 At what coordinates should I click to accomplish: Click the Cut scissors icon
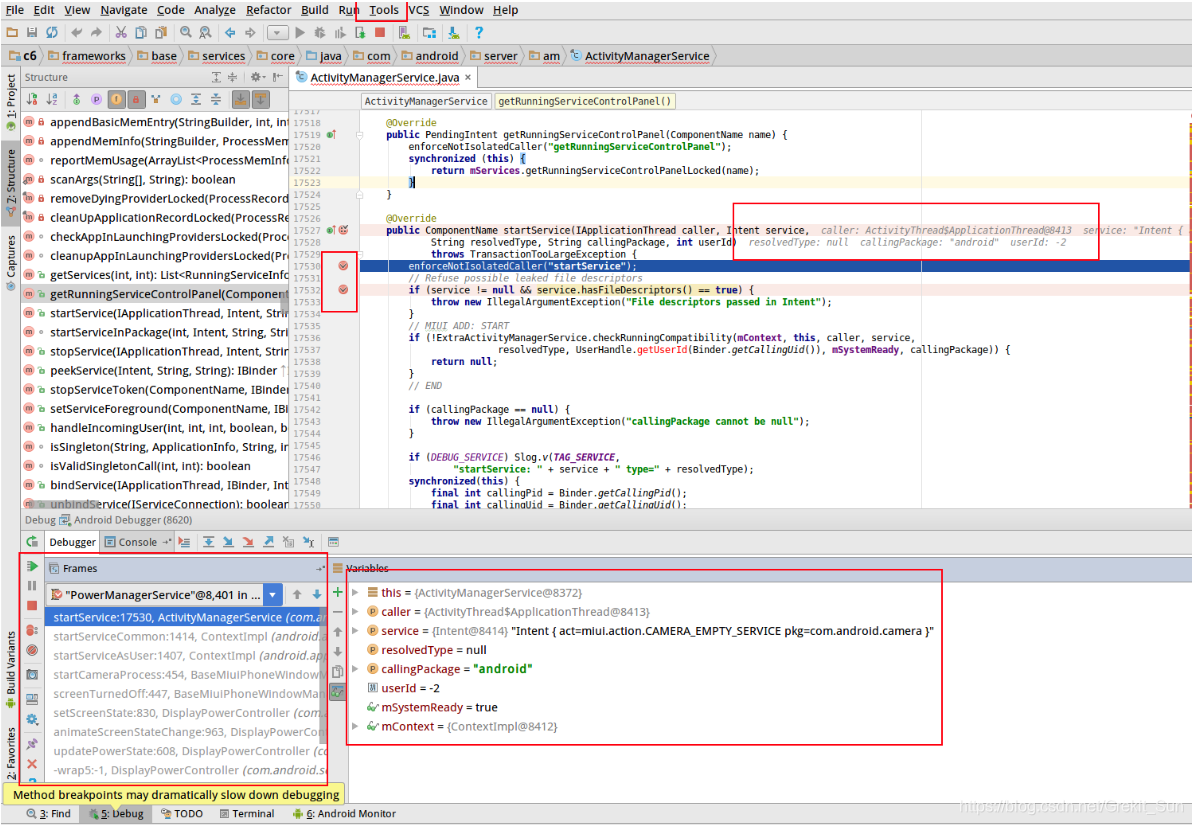[121, 33]
